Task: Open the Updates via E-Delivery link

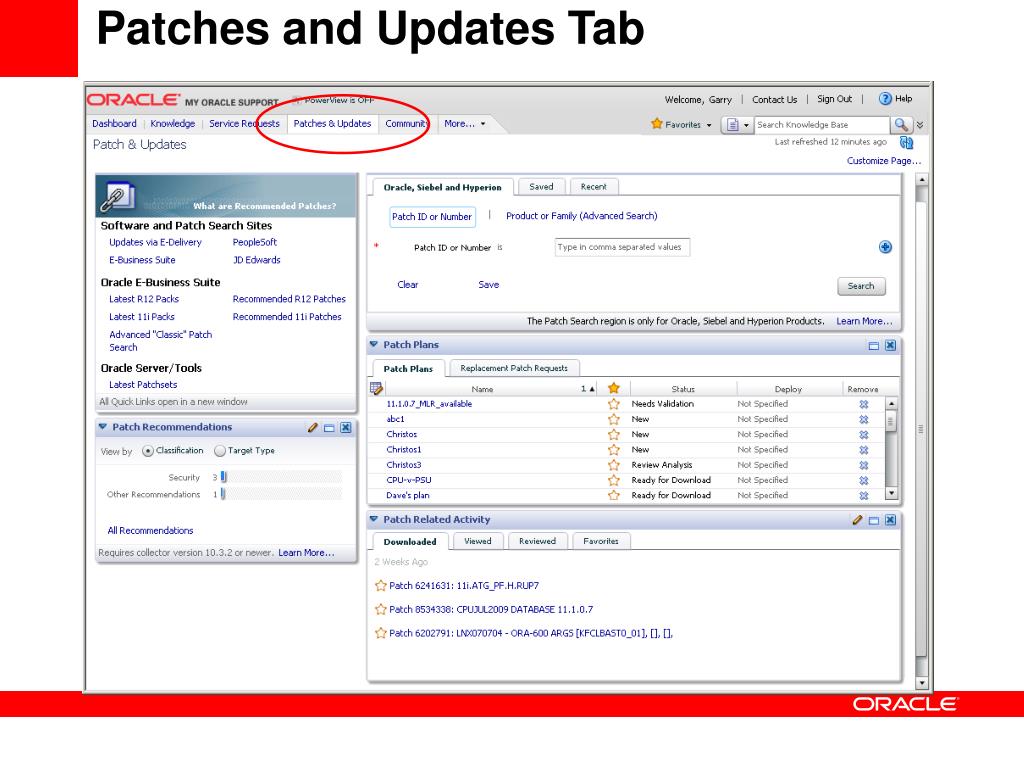Action: 155,242
